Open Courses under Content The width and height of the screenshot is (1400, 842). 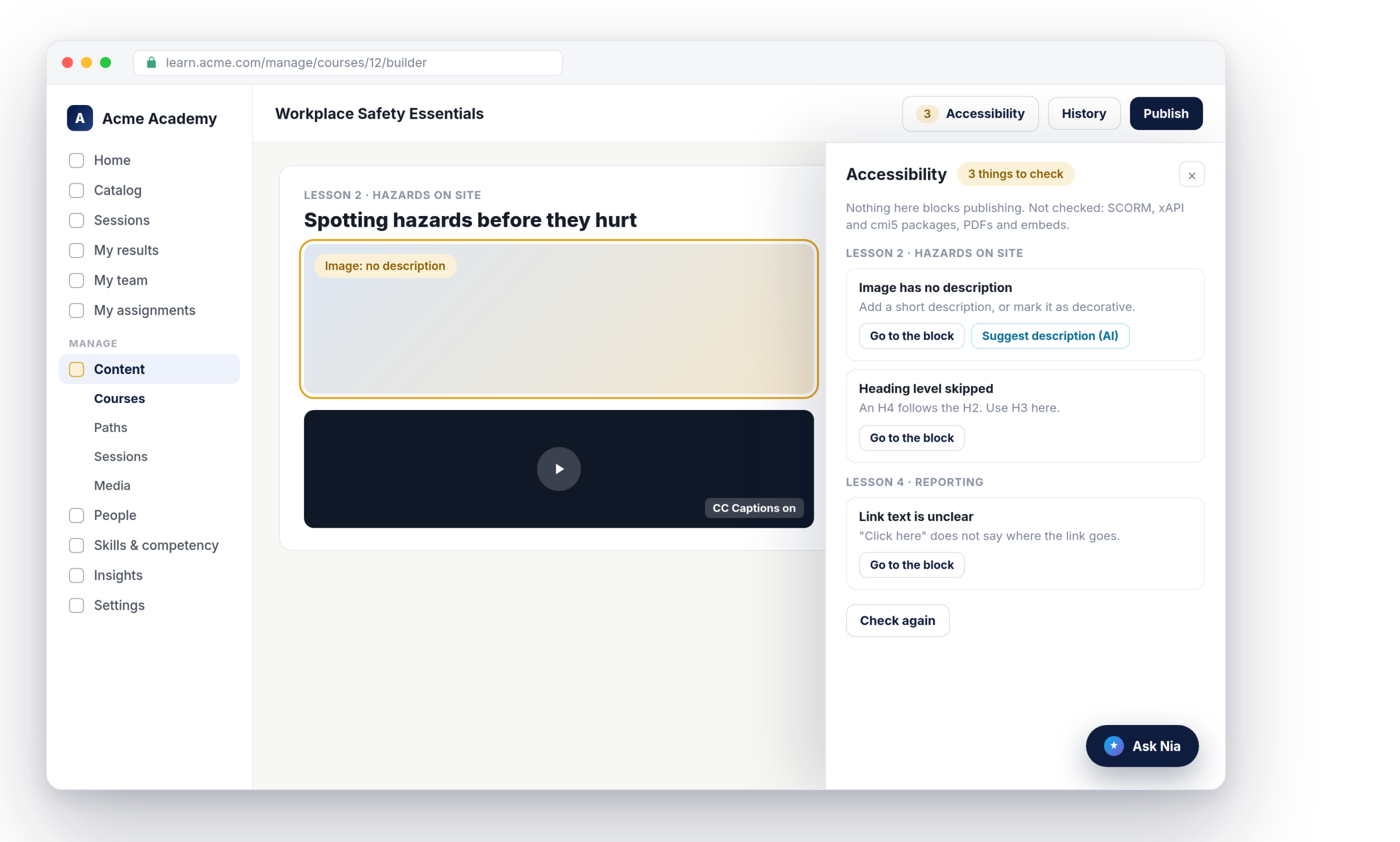[120, 399]
